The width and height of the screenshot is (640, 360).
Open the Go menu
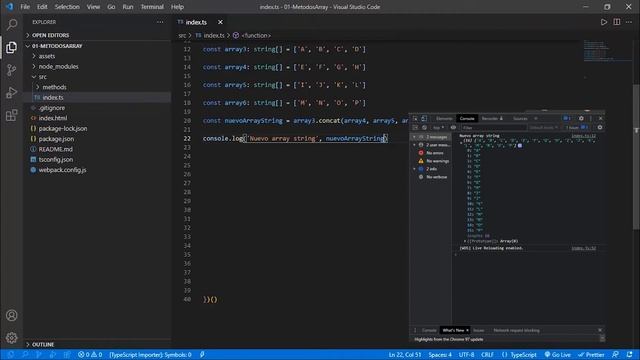coord(111,7)
